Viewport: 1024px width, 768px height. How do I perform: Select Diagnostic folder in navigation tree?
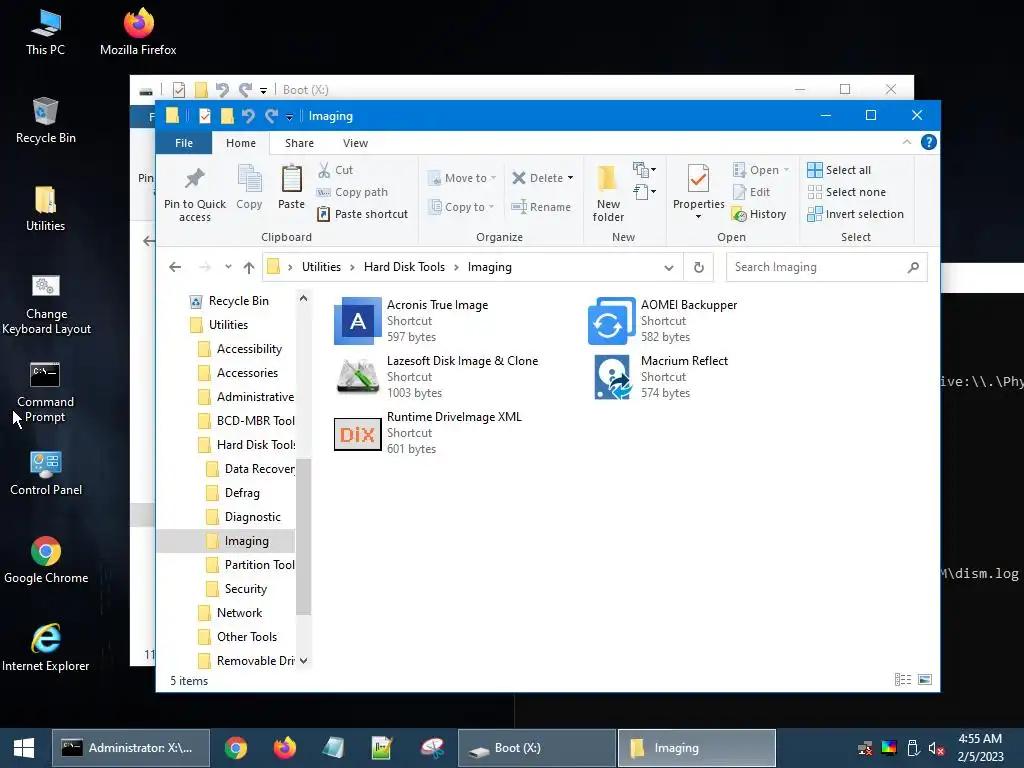243,517
